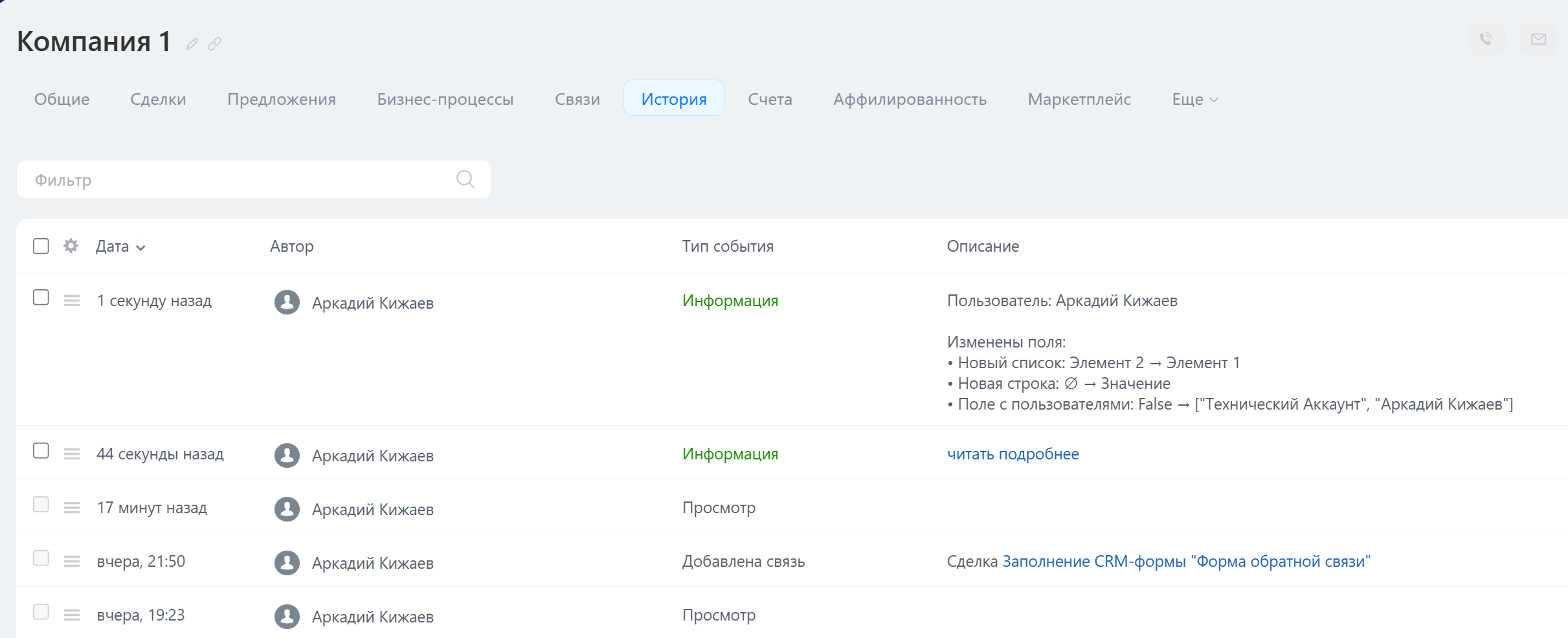Click the search magnifier icon in the filter
Image resolution: width=1568 pixels, height=638 pixels.
click(x=465, y=179)
